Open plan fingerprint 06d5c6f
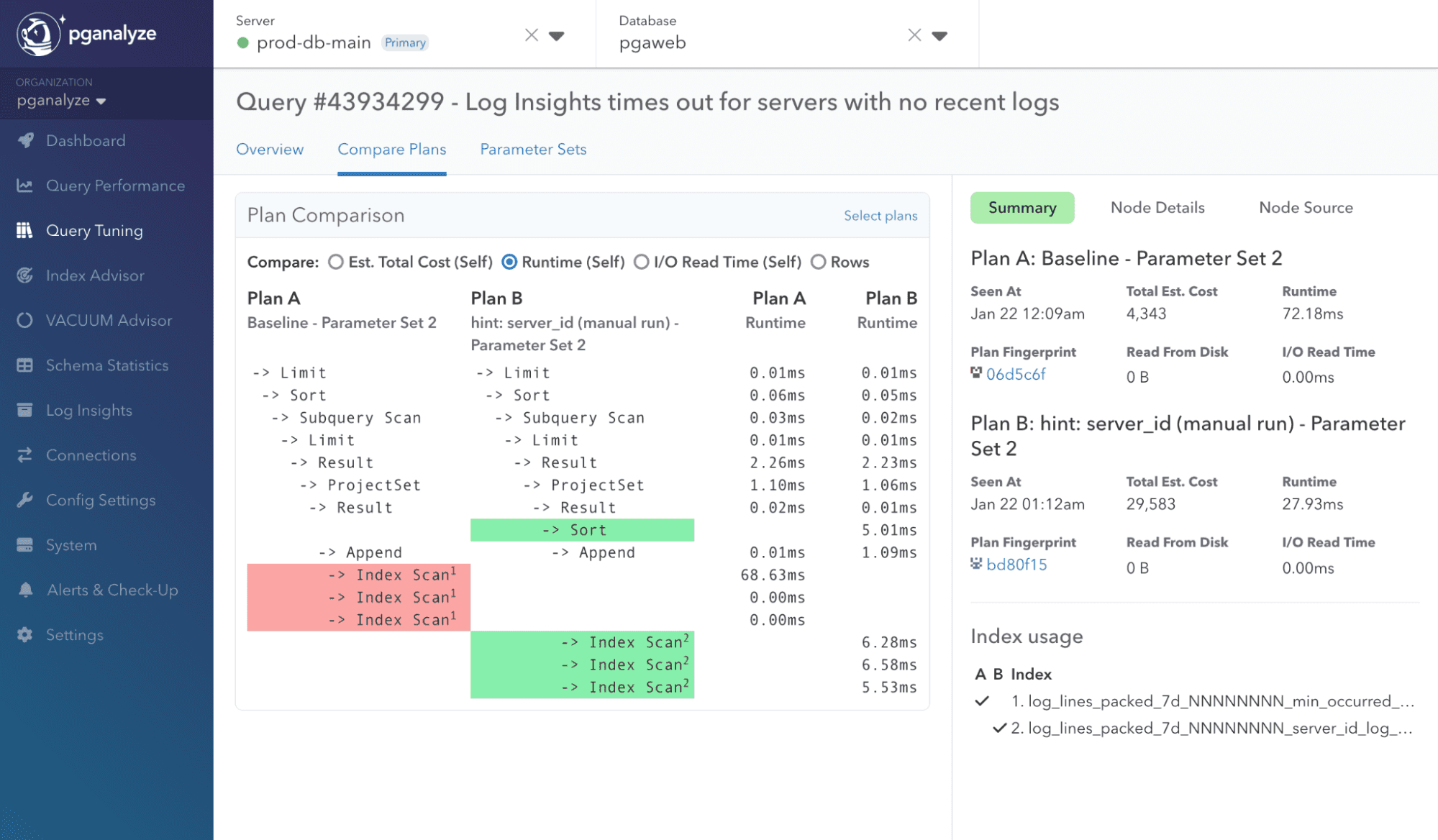 coord(1016,374)
